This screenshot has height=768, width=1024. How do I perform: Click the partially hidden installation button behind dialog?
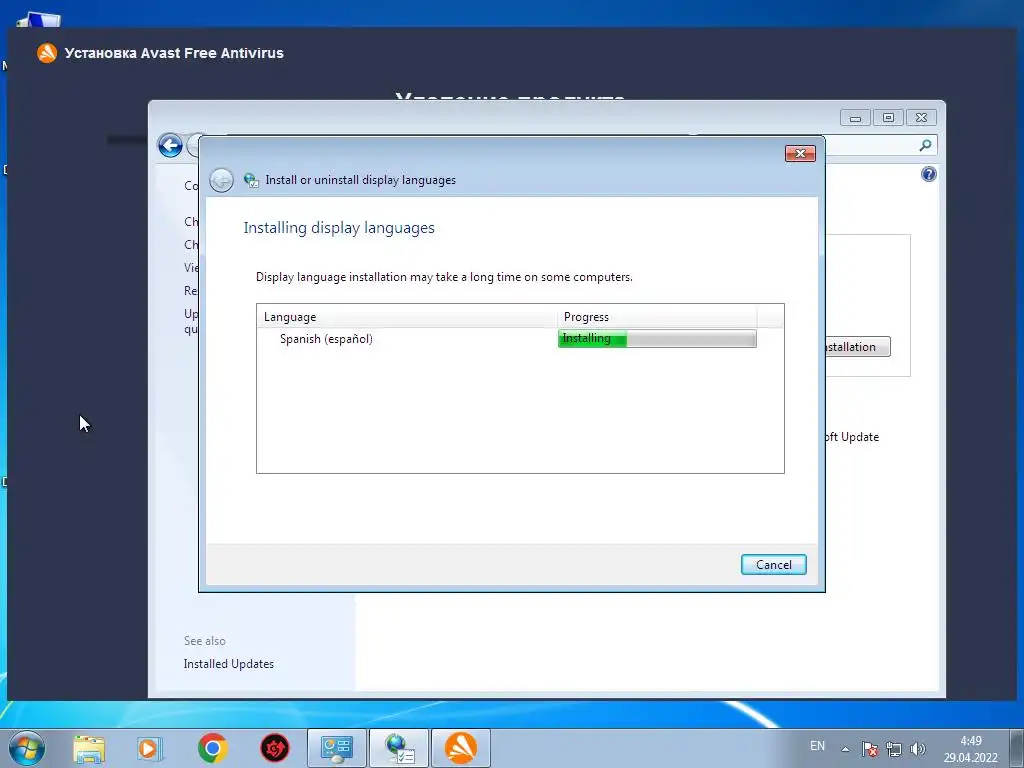(x=857, y=347)
